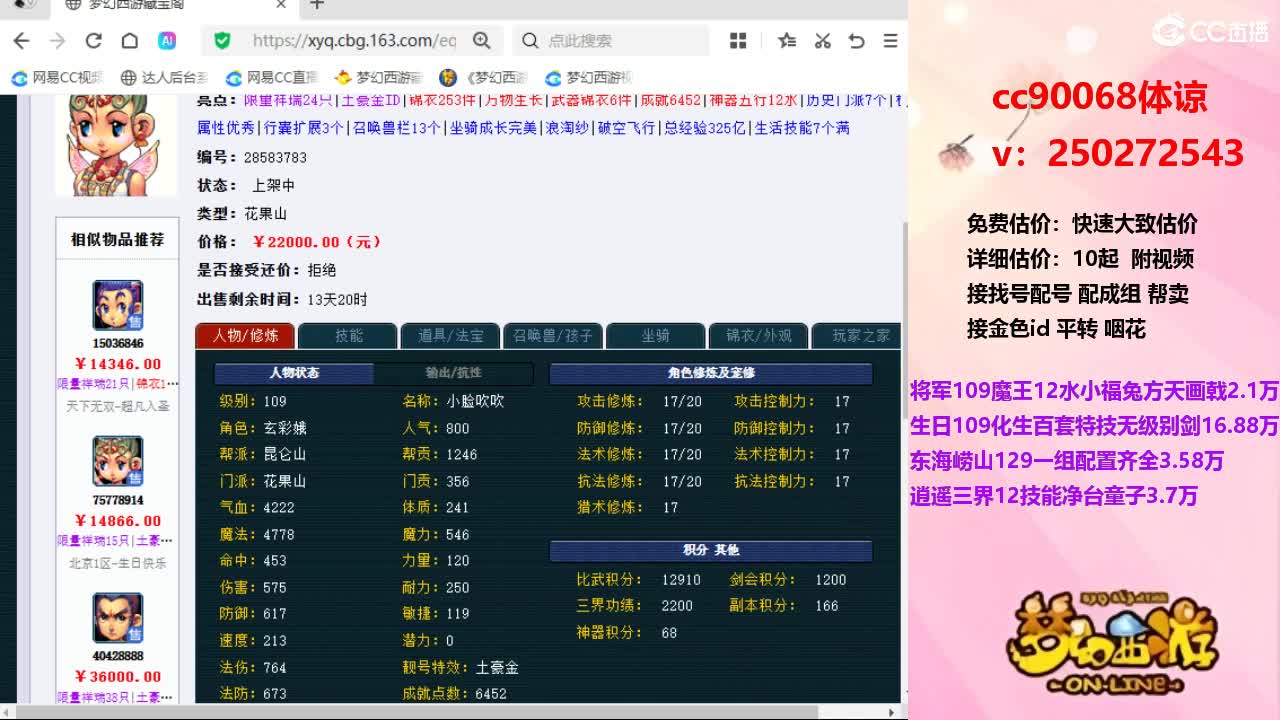1280x720 pixels.
Task: Click the zoom magnifier in address bar
Action: click(481, 41)
